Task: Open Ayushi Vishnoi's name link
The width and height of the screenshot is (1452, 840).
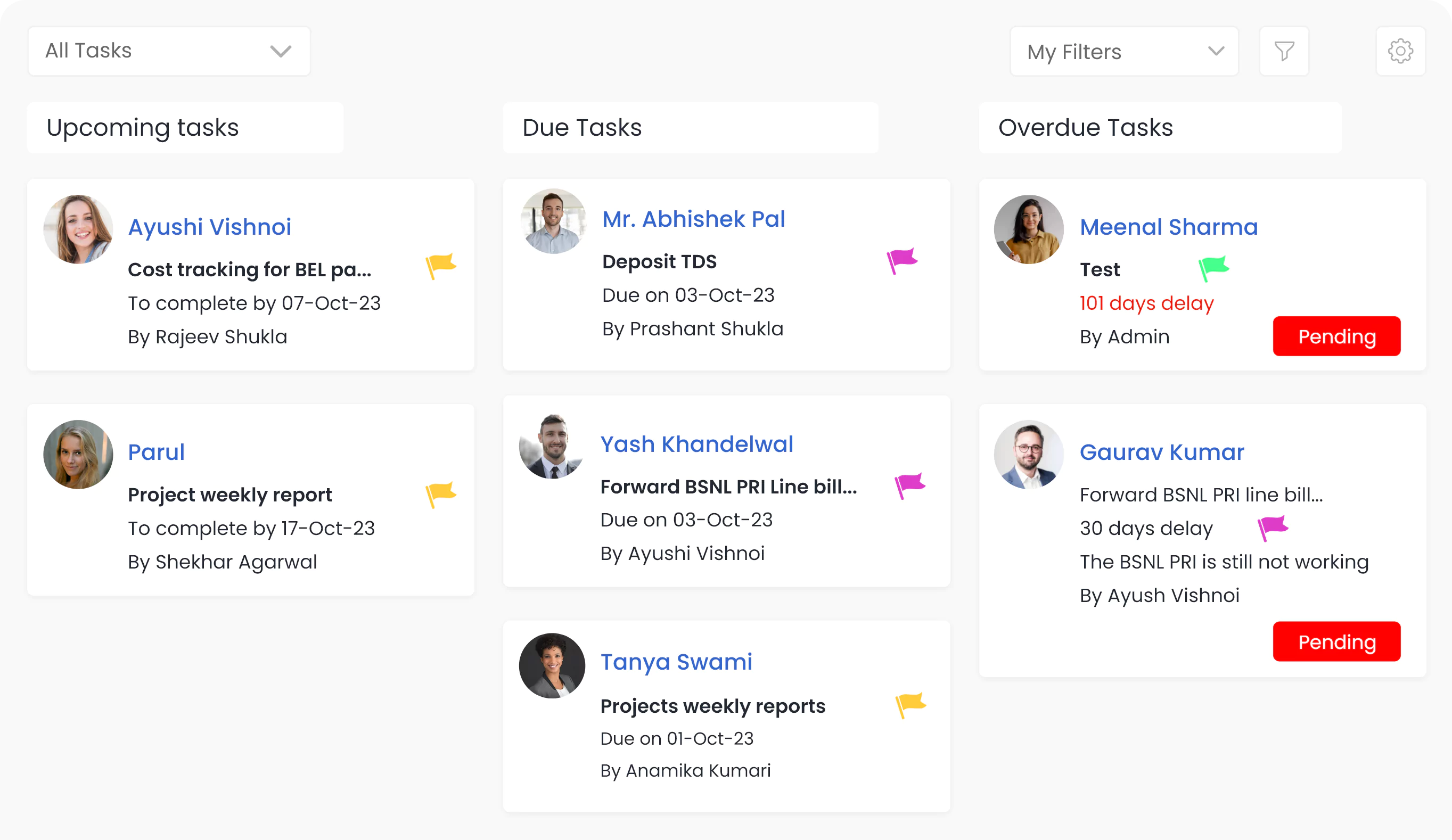Action: (210, 227)
